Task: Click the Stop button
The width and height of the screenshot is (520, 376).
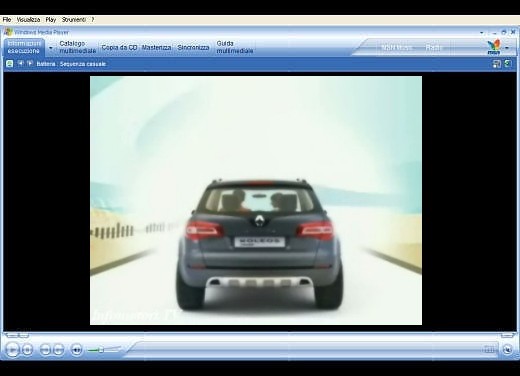Action: pos(27,349)
